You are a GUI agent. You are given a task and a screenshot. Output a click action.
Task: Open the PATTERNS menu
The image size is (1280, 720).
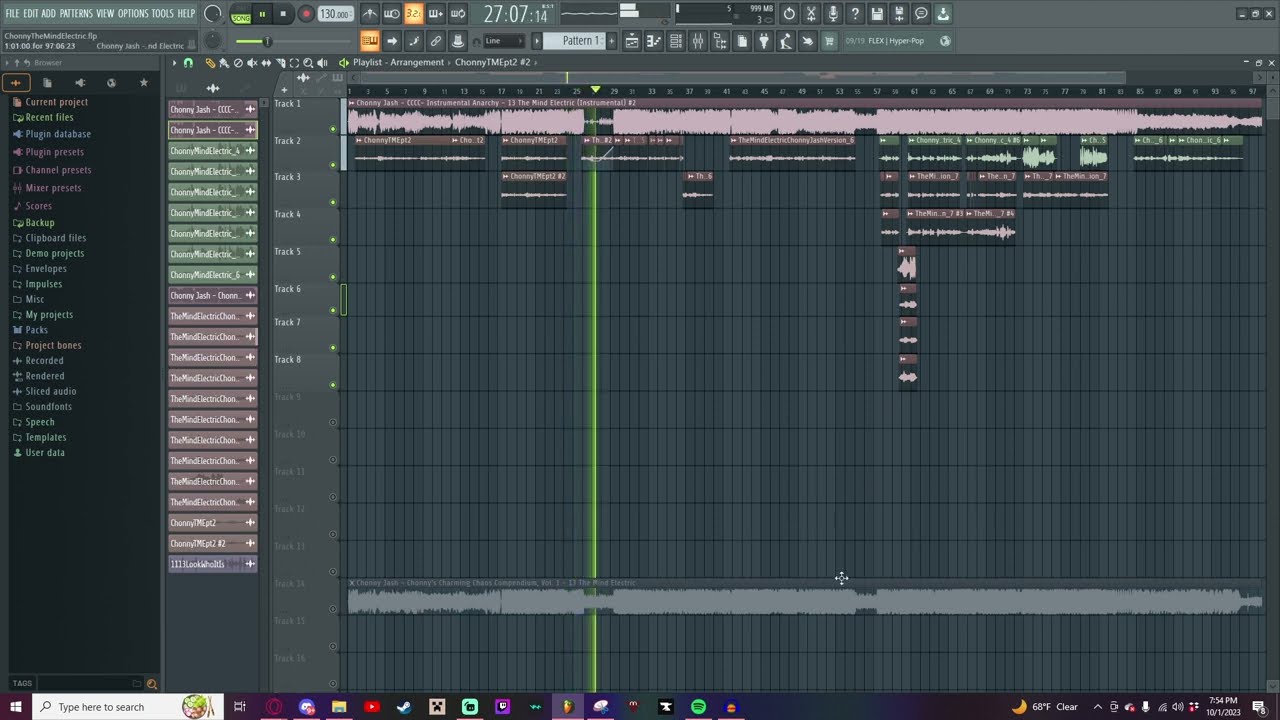(76, 14)
